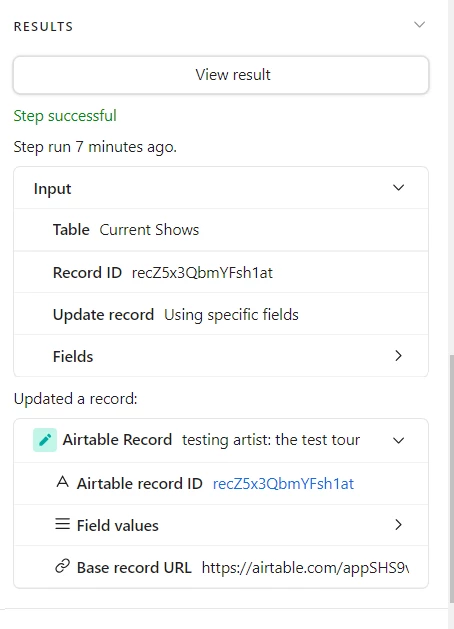Open View result button

(x=221, y=75)
